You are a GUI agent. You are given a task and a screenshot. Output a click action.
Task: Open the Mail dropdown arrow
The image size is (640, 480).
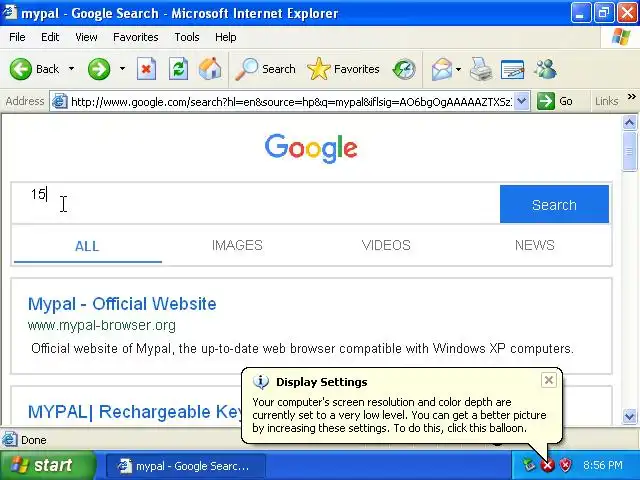tap(458, 69)
